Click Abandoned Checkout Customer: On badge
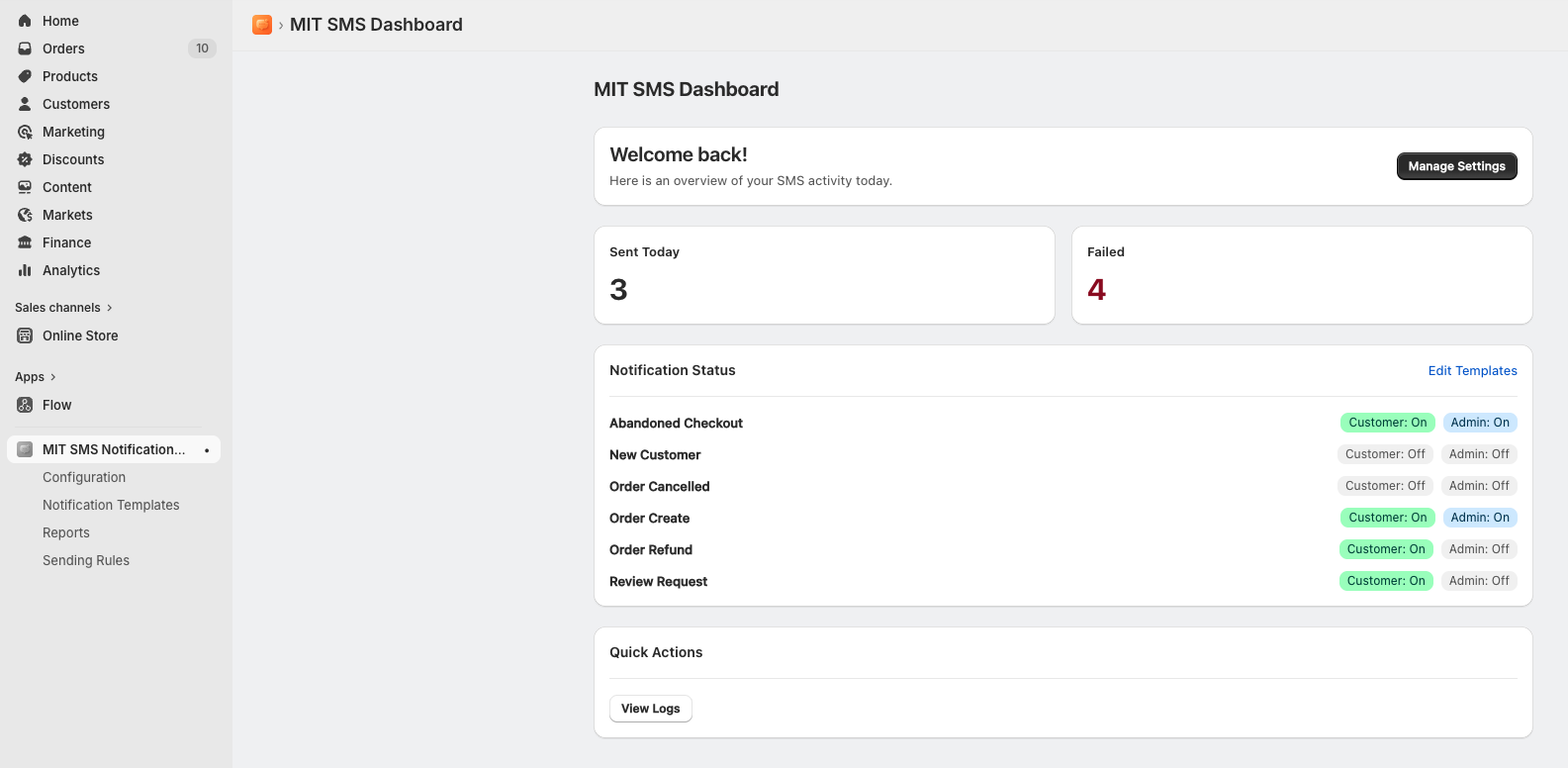The image size is (1568, 768). tap(1387, 423)
